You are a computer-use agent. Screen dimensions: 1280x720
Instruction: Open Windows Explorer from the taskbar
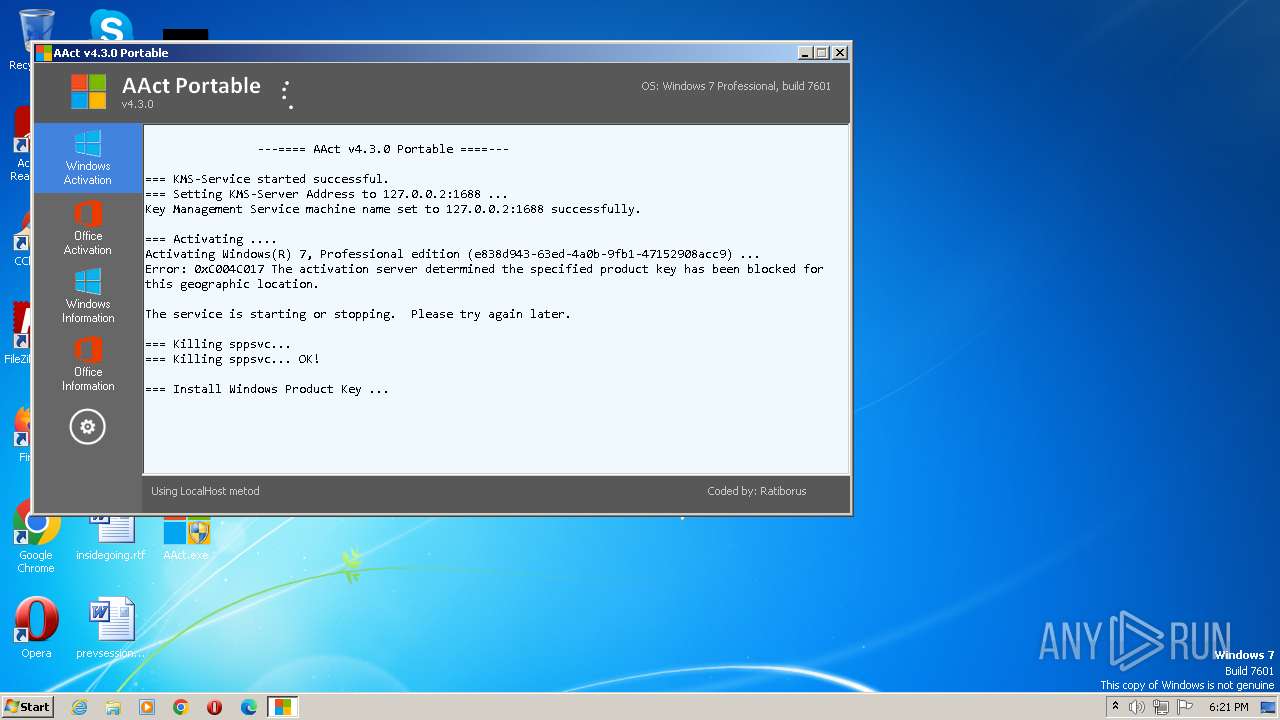pyautogui.click(x=113, y=707)
